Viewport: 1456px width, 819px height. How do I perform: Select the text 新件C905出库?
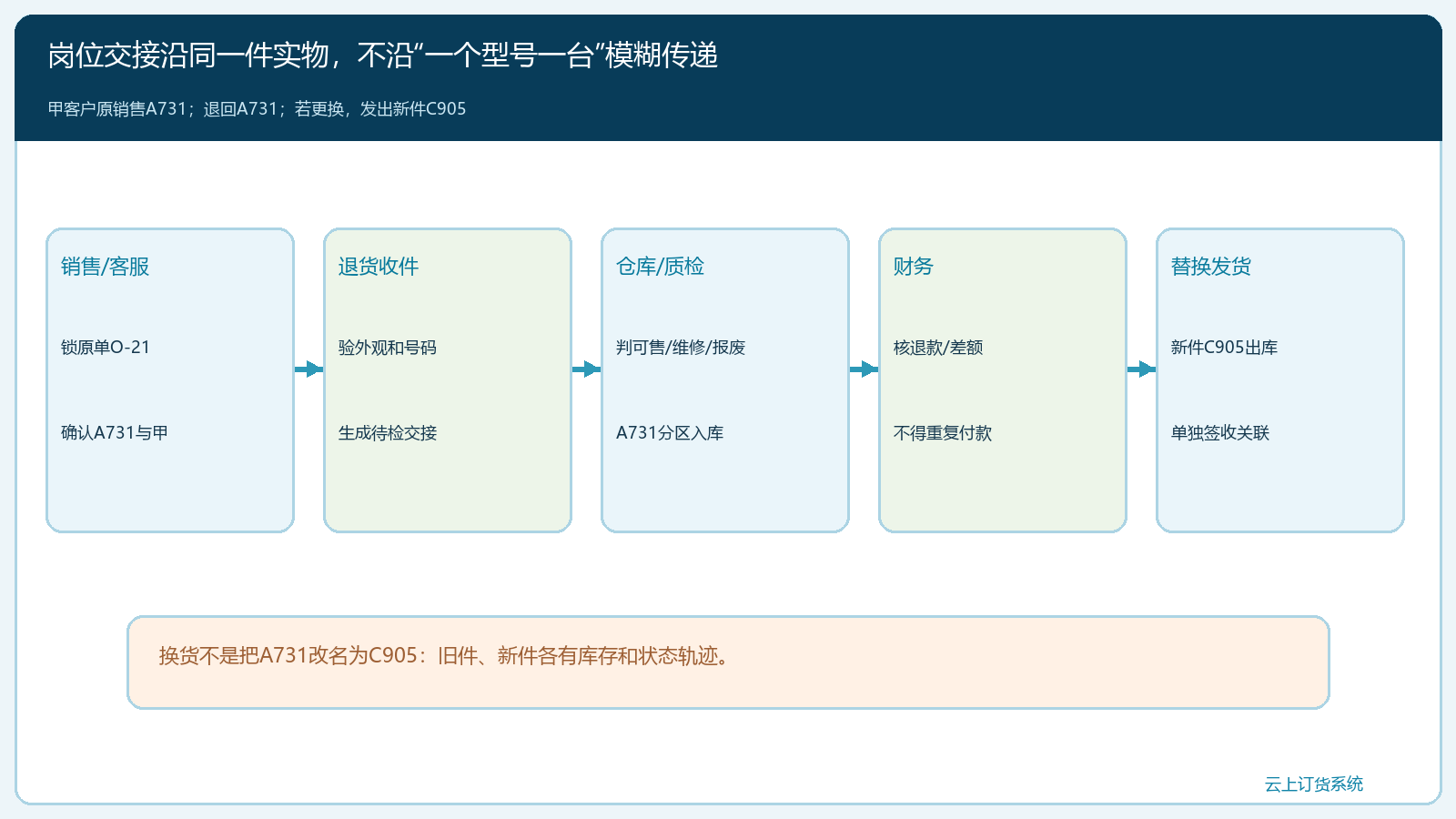pyautogui.click(x=1224, y=348)
